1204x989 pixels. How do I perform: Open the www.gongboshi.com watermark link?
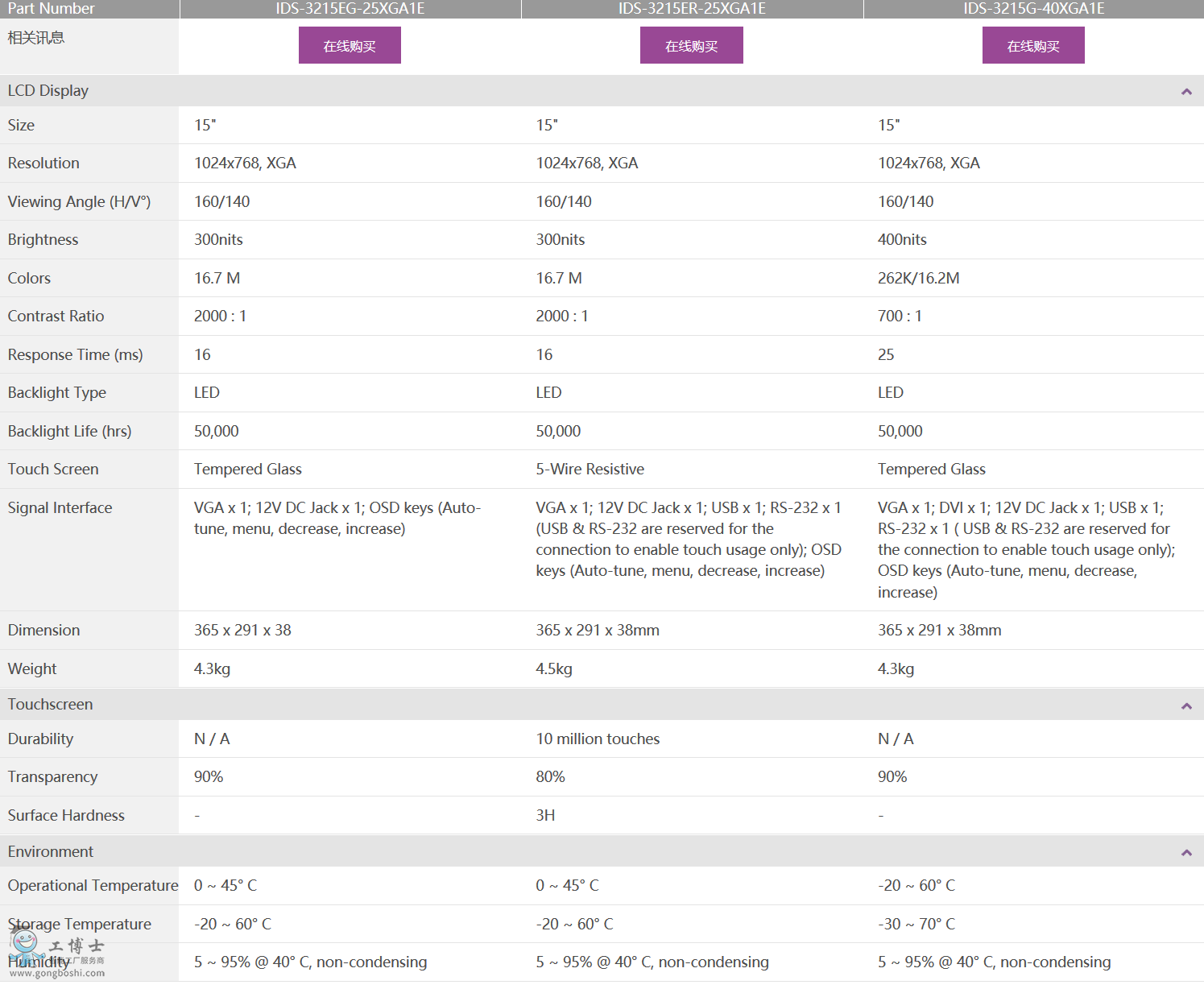pos(57,973)
